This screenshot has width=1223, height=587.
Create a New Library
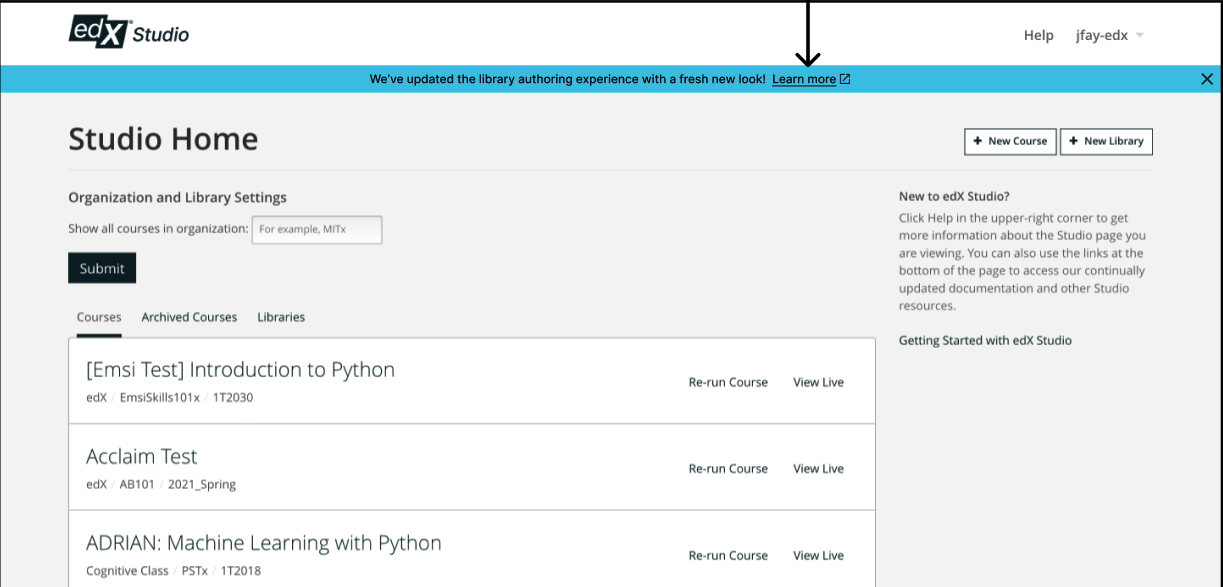tap(1106, 141)
